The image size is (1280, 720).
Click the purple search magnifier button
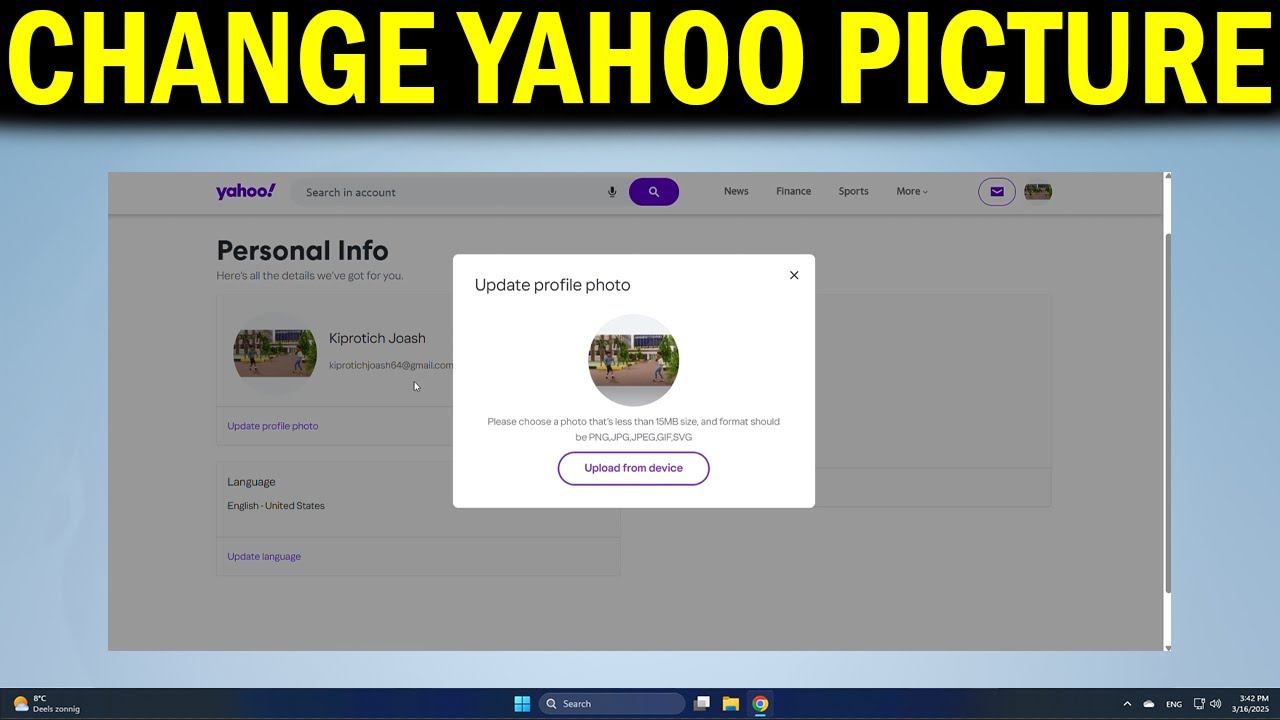[654, 192]
